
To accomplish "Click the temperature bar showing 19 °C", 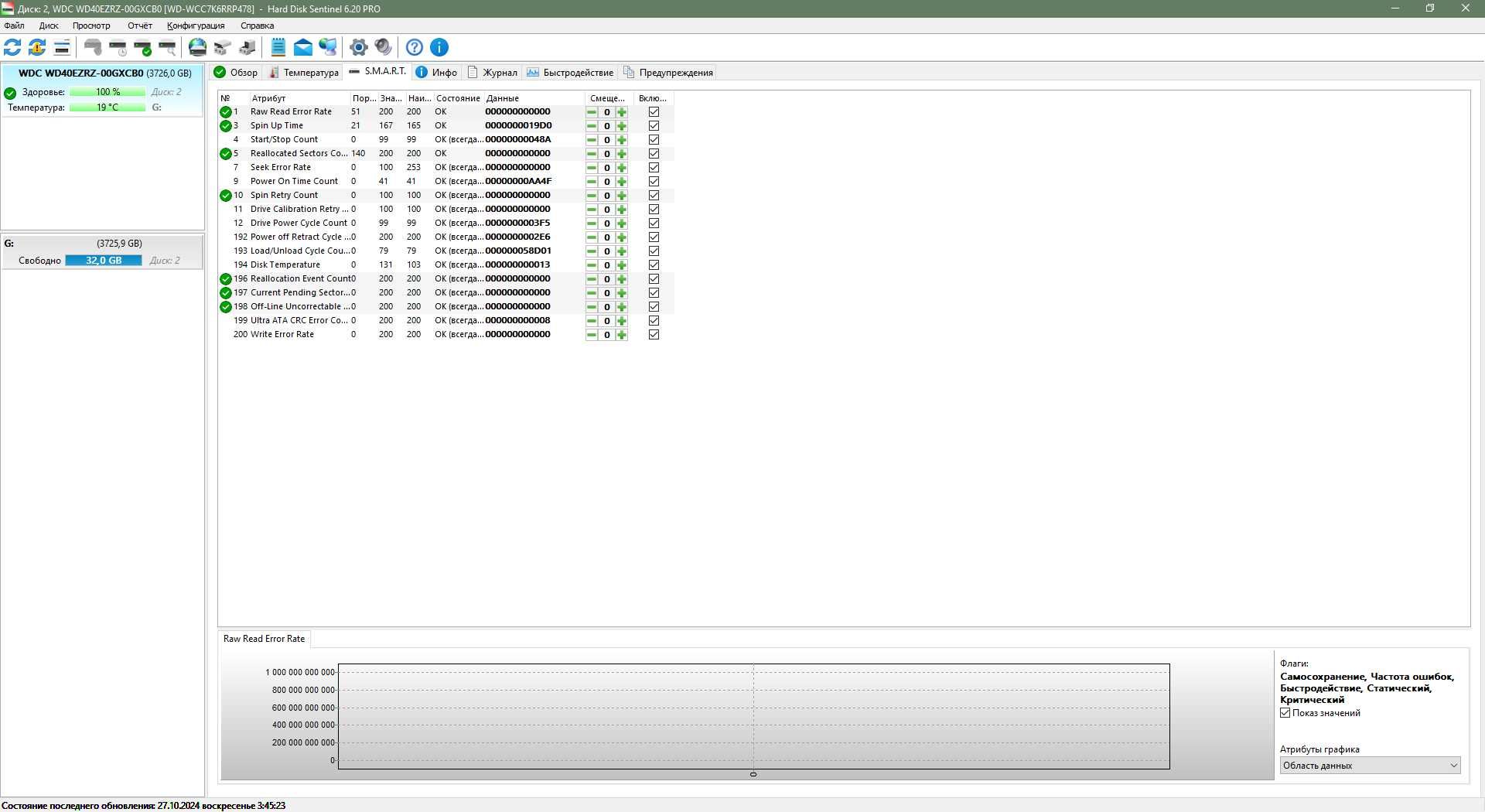I will 108,107.
